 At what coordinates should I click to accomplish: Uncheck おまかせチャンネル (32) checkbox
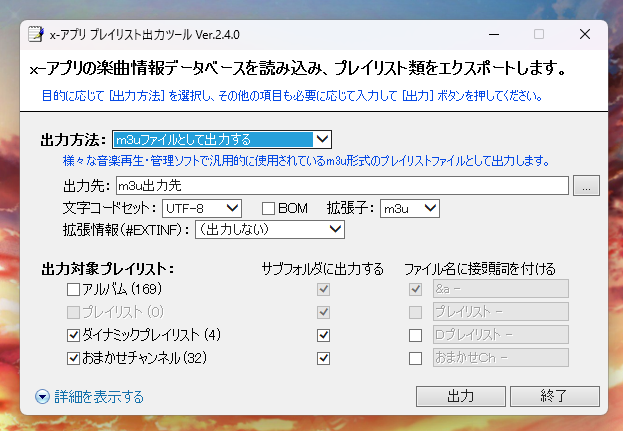(73, 357)
